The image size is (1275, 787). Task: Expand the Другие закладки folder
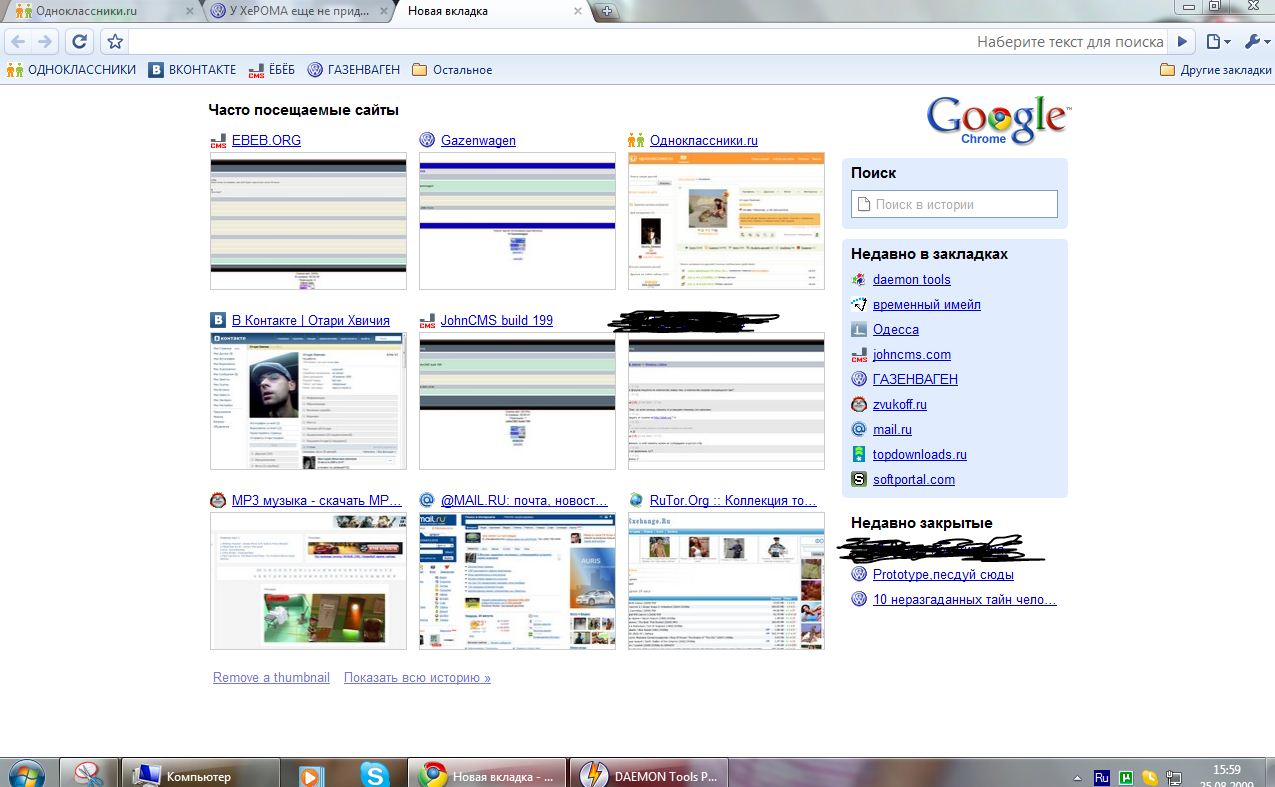point(1216,70)
